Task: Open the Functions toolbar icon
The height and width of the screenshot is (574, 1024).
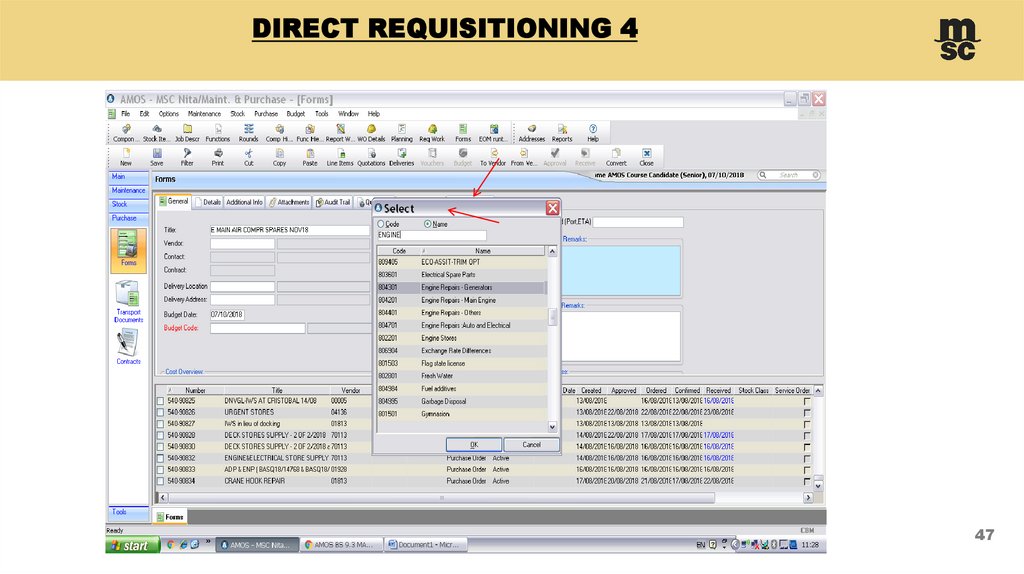Action: tap(217, 133)
